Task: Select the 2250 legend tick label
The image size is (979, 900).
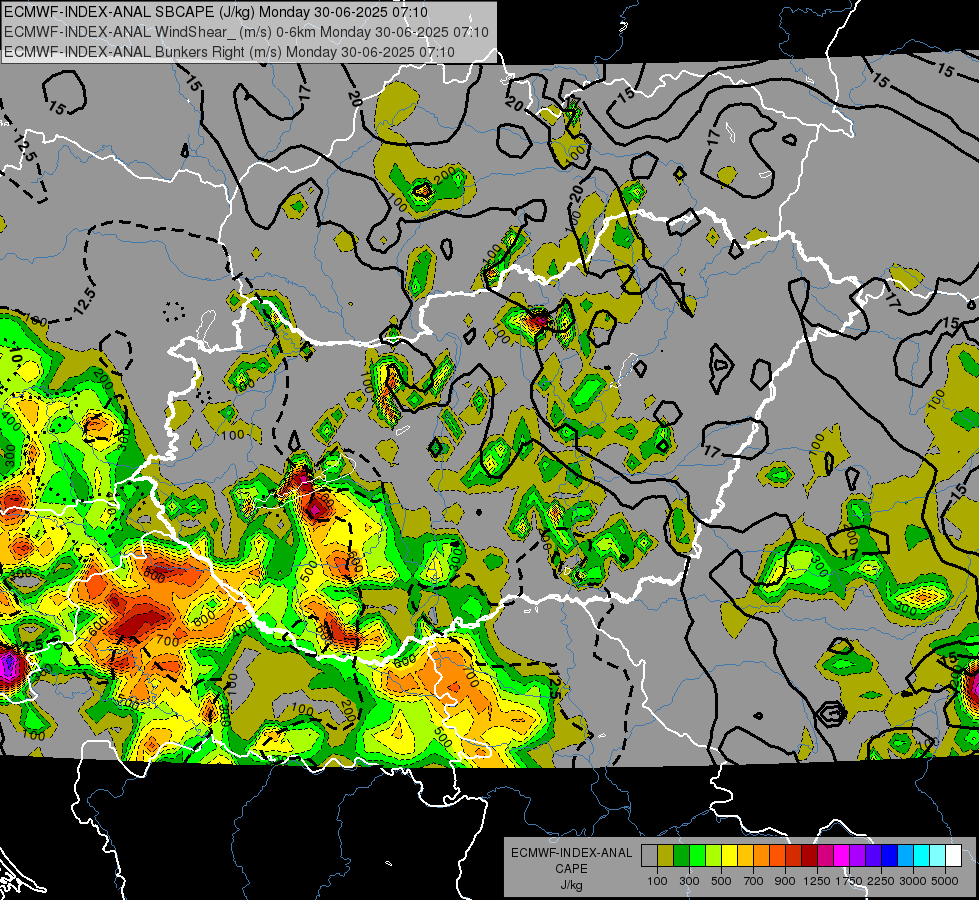Action: tap(882, 881)
